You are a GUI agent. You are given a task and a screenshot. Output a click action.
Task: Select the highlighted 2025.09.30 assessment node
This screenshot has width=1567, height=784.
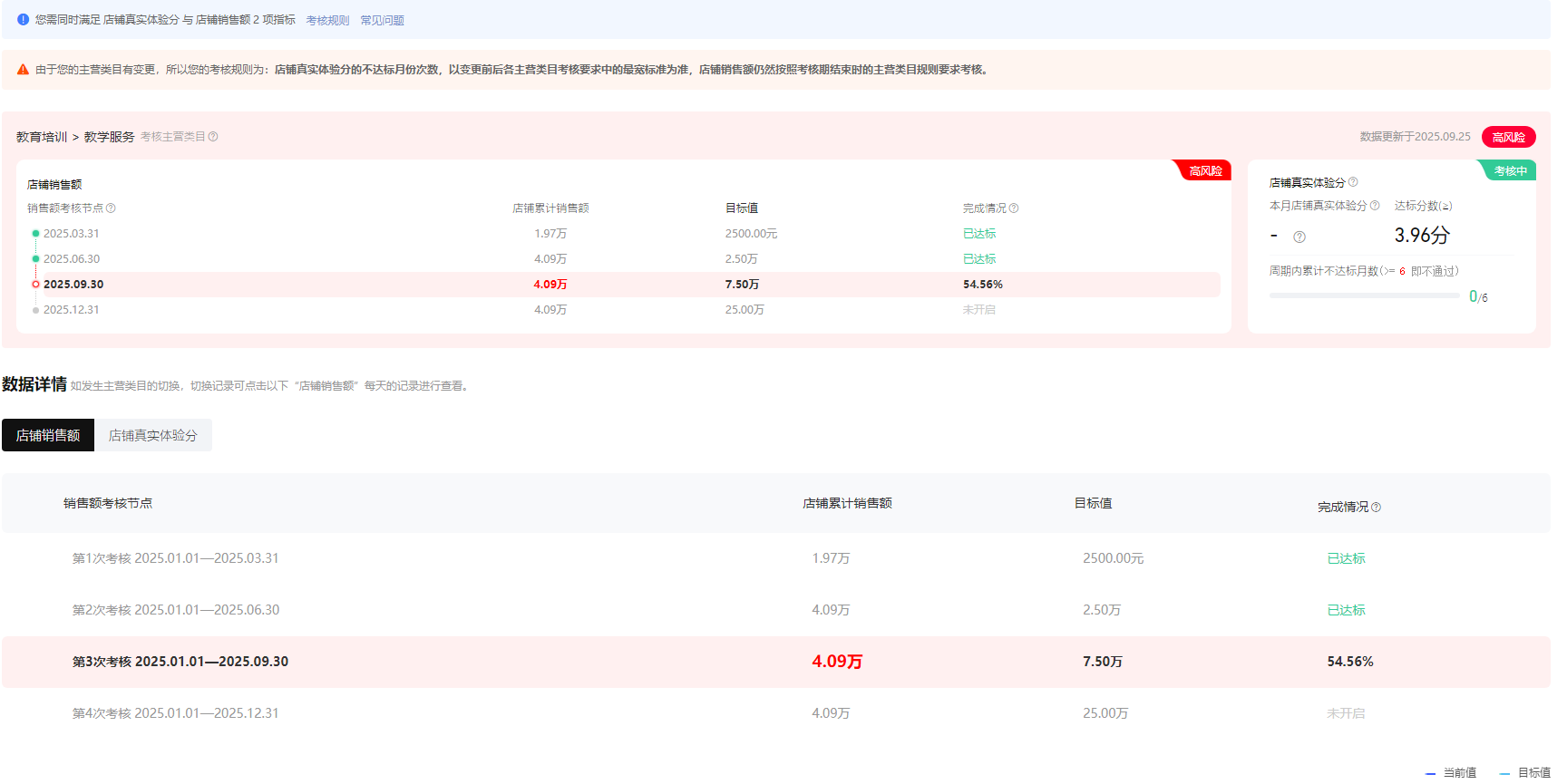(x=73, y=285)
